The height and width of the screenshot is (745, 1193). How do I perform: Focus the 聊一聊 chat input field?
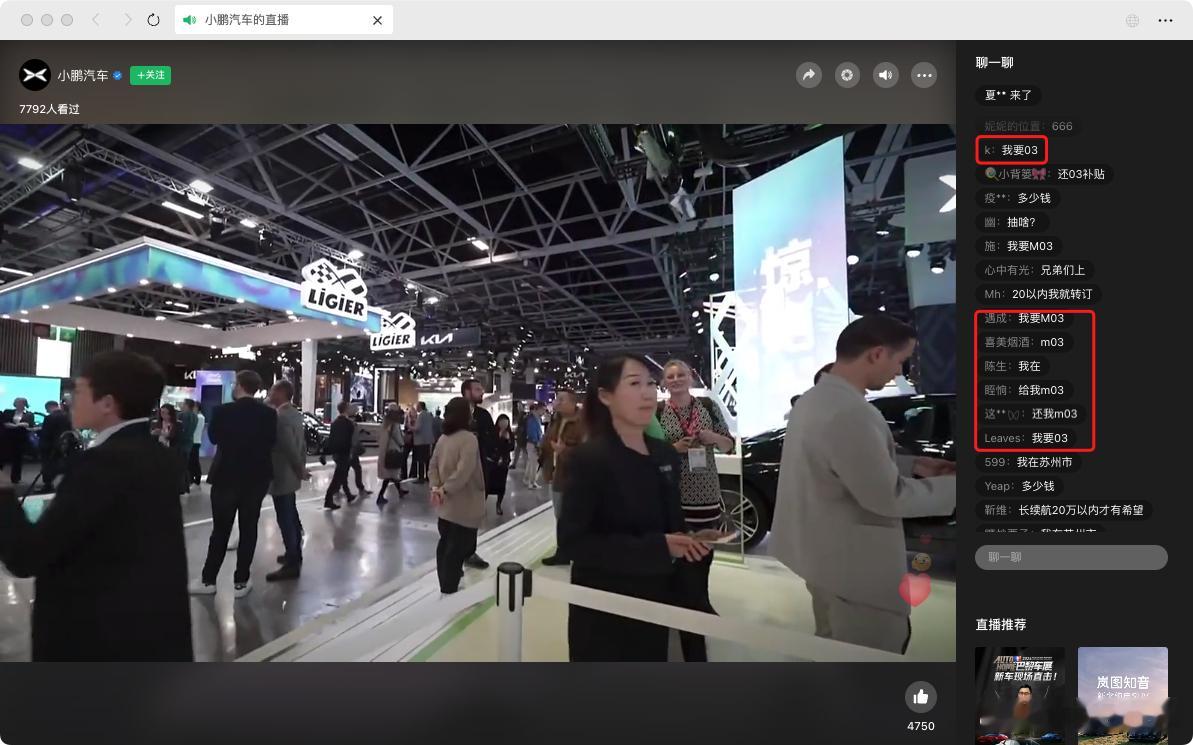pos(1071,557)
